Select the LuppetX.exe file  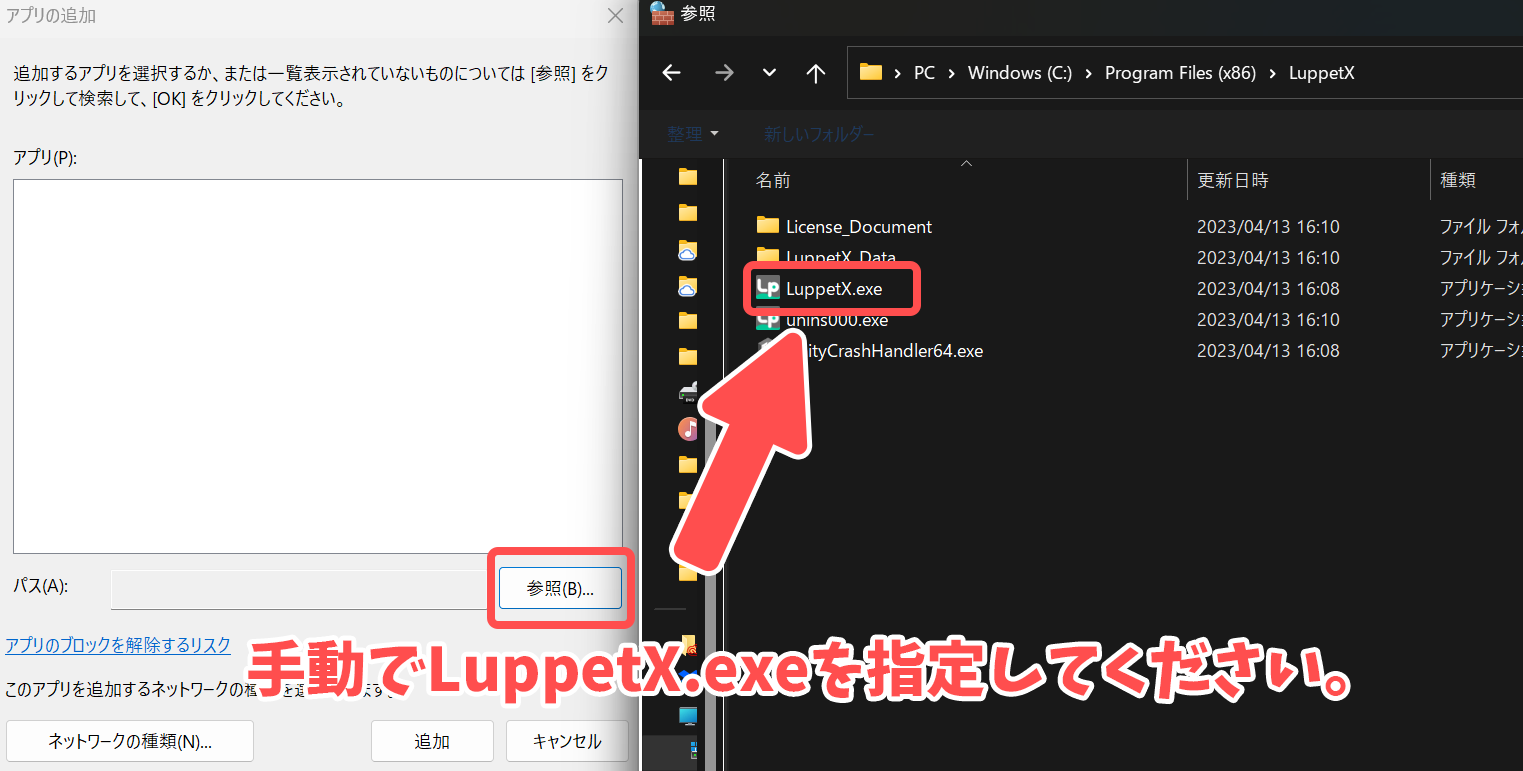pyautogui.click(x=834, y=289)
